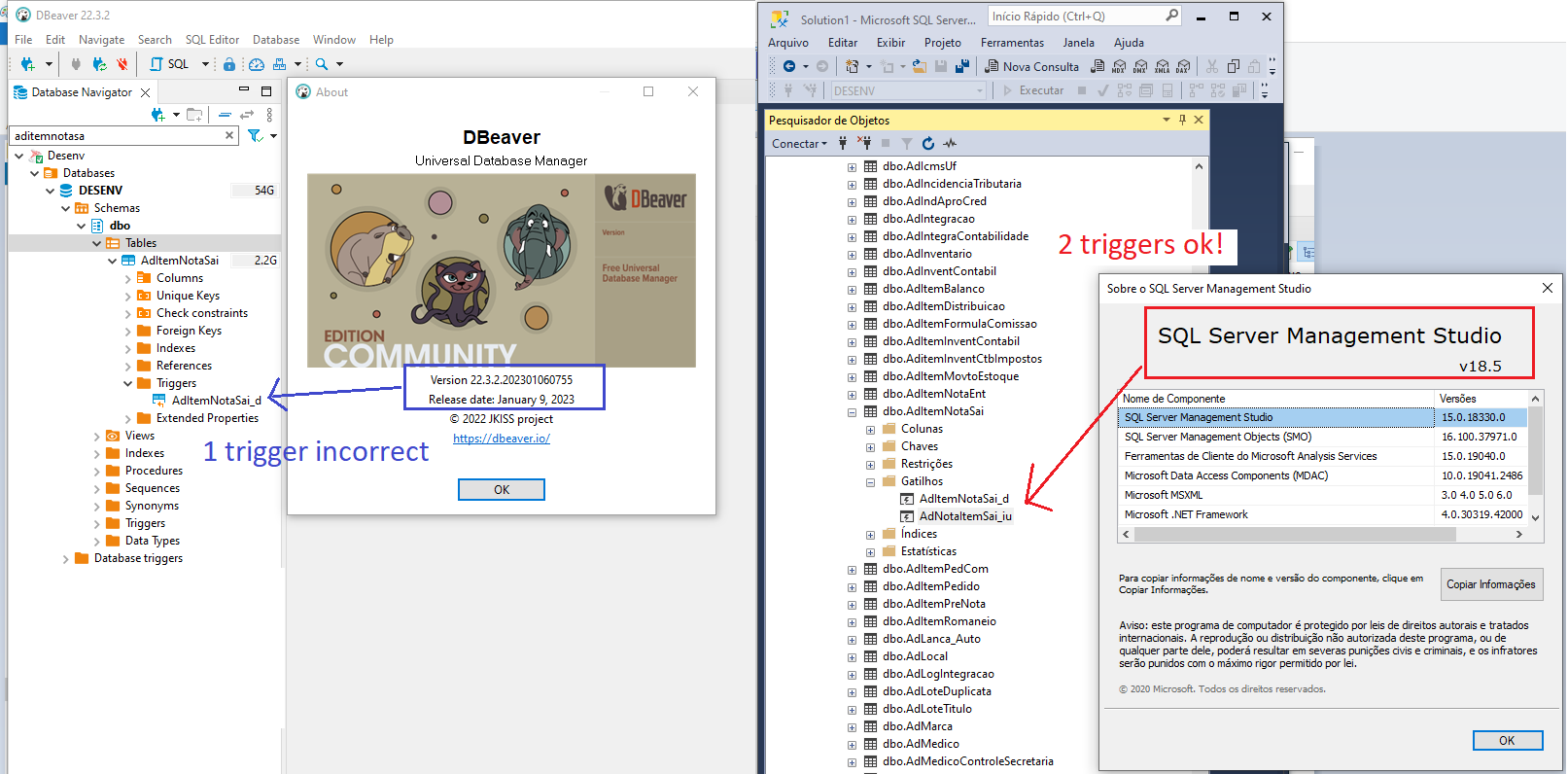The image size is (1568, 774).
Task: Select the Procedures folder in DBeaver
Action: pos(154,471)
